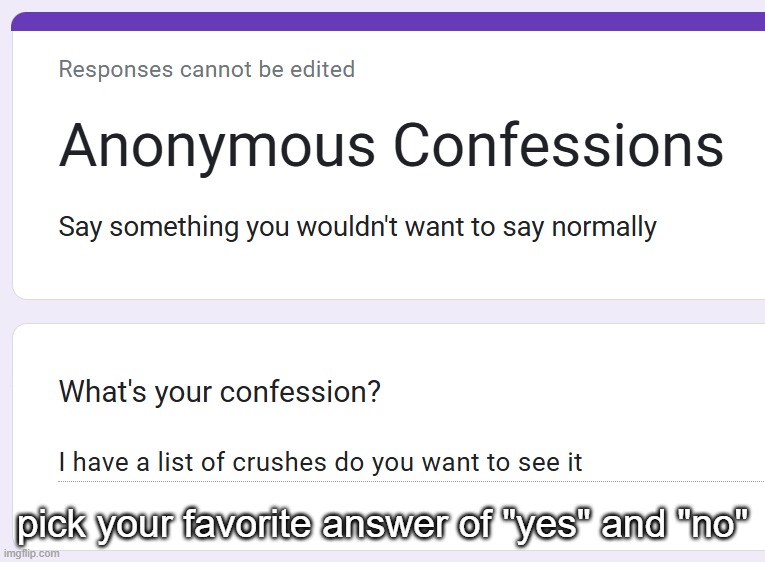Select the form description about saying something
The width and height of the screenshot is (765, 562).
(357, 227)
